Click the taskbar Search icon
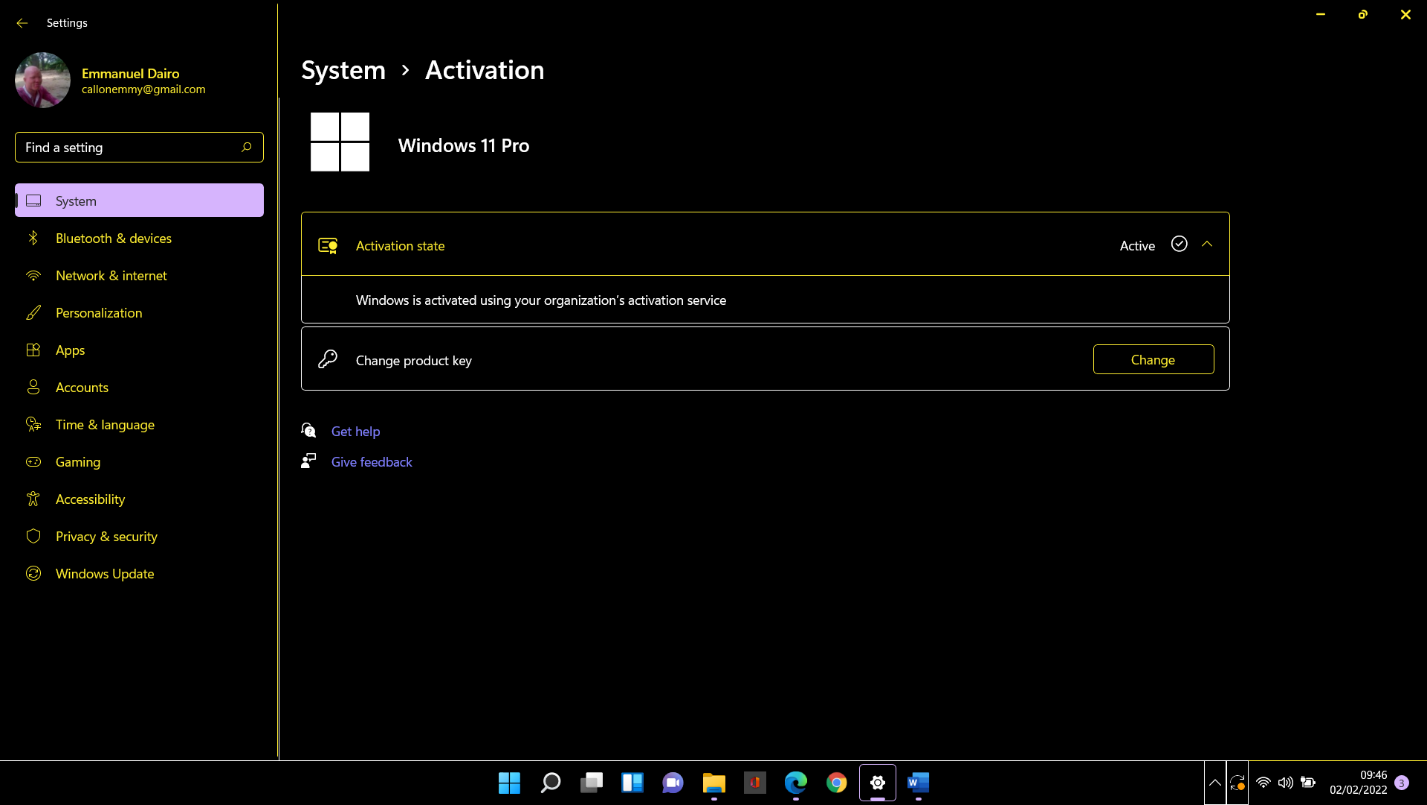This screenshot has height=805, width=1427. [550, 783]
